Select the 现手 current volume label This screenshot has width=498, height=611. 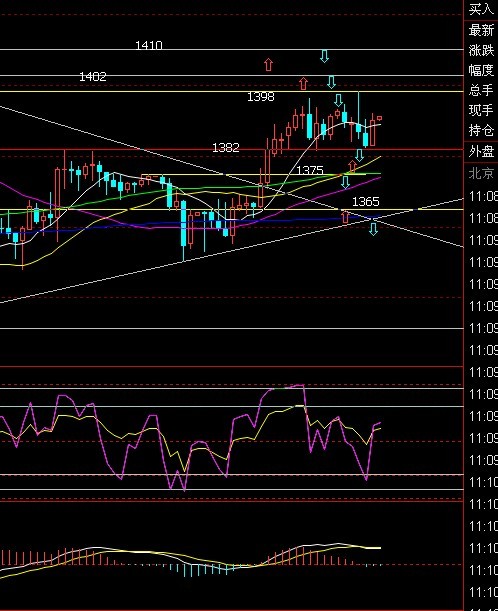tap(481, 110)
